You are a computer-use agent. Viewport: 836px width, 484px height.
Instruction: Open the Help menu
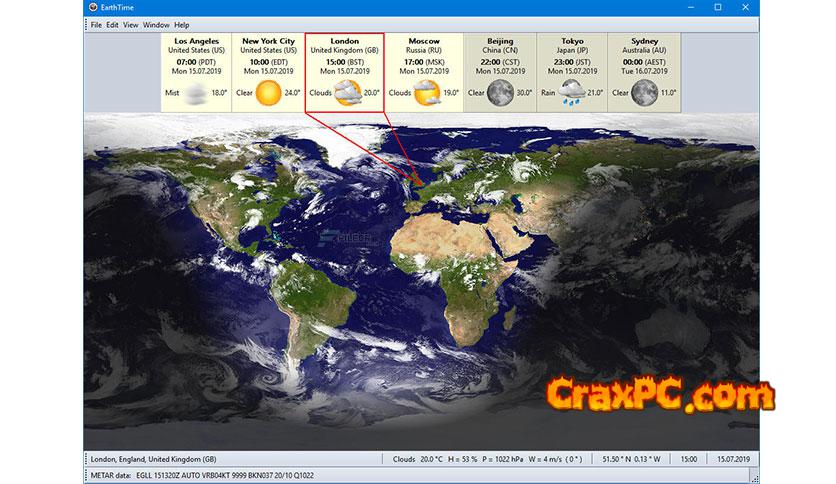(x=181, y=24)
